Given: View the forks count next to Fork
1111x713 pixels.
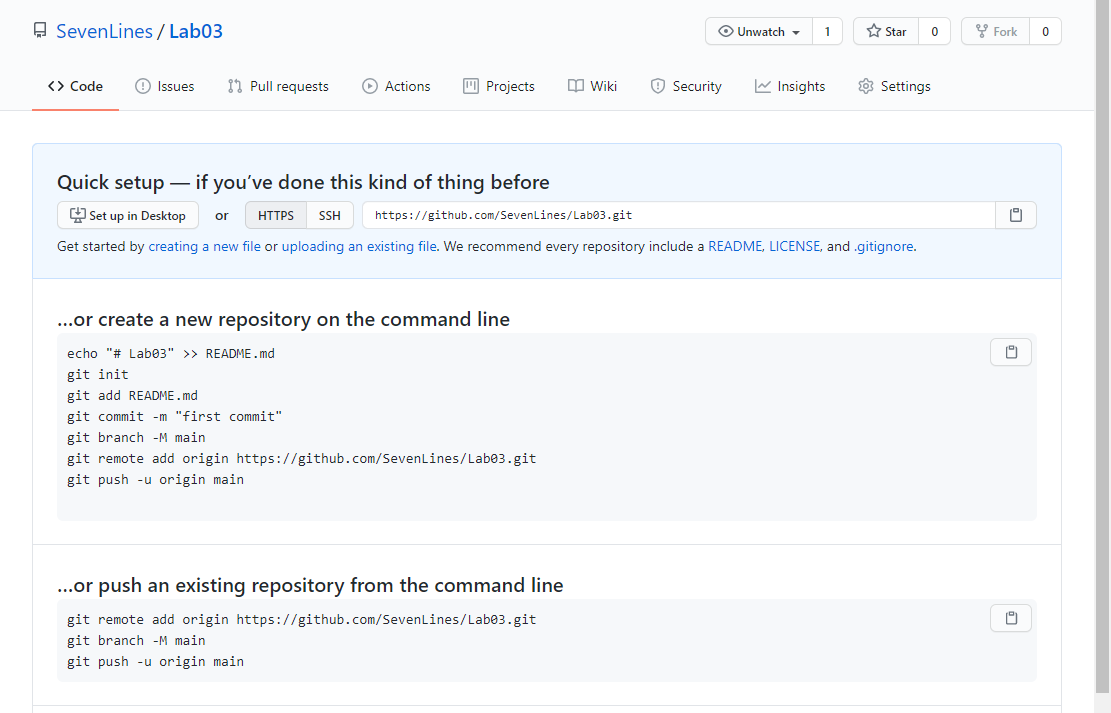Looking at the screenshot, I should click(1045, 31).
